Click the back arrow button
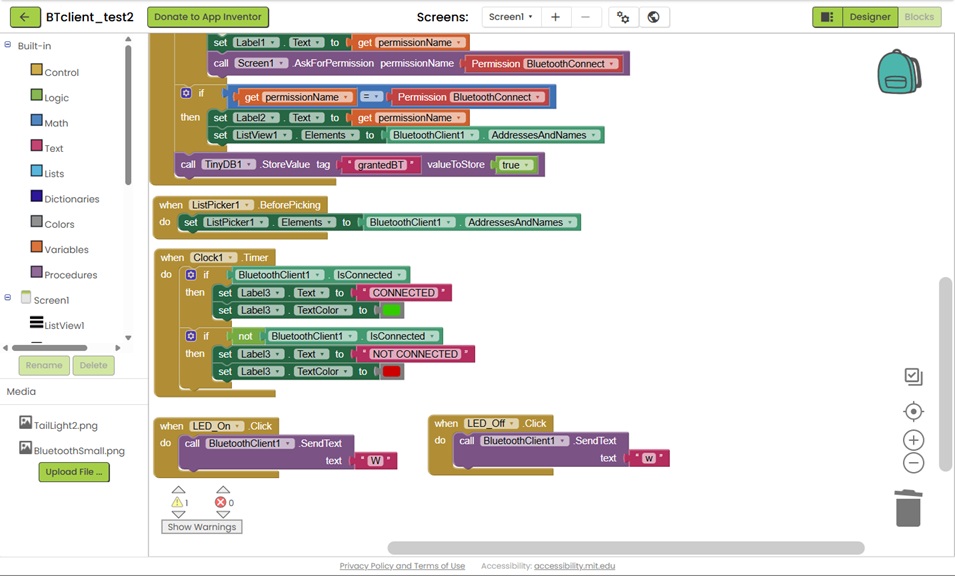The width and height of the screenshot is (955, 576). pos(24,17)
